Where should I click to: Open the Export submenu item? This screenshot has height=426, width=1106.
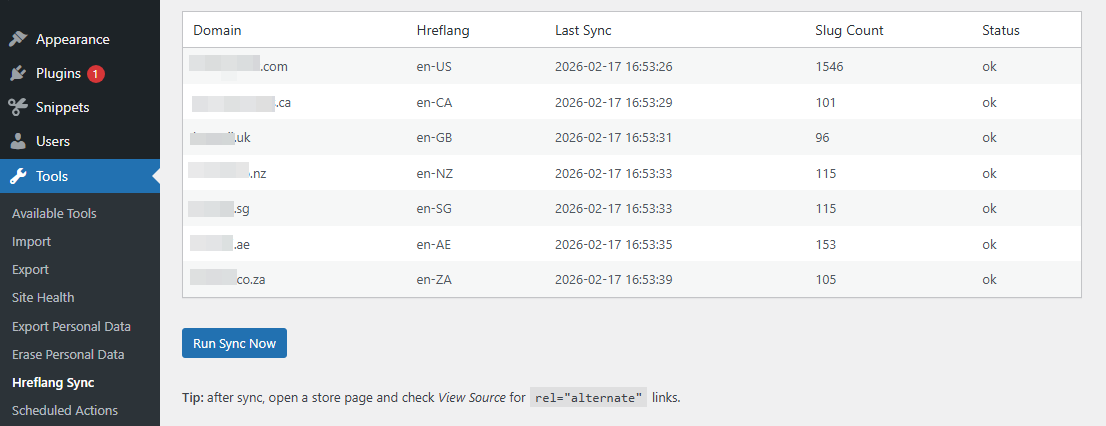[30, 270]
